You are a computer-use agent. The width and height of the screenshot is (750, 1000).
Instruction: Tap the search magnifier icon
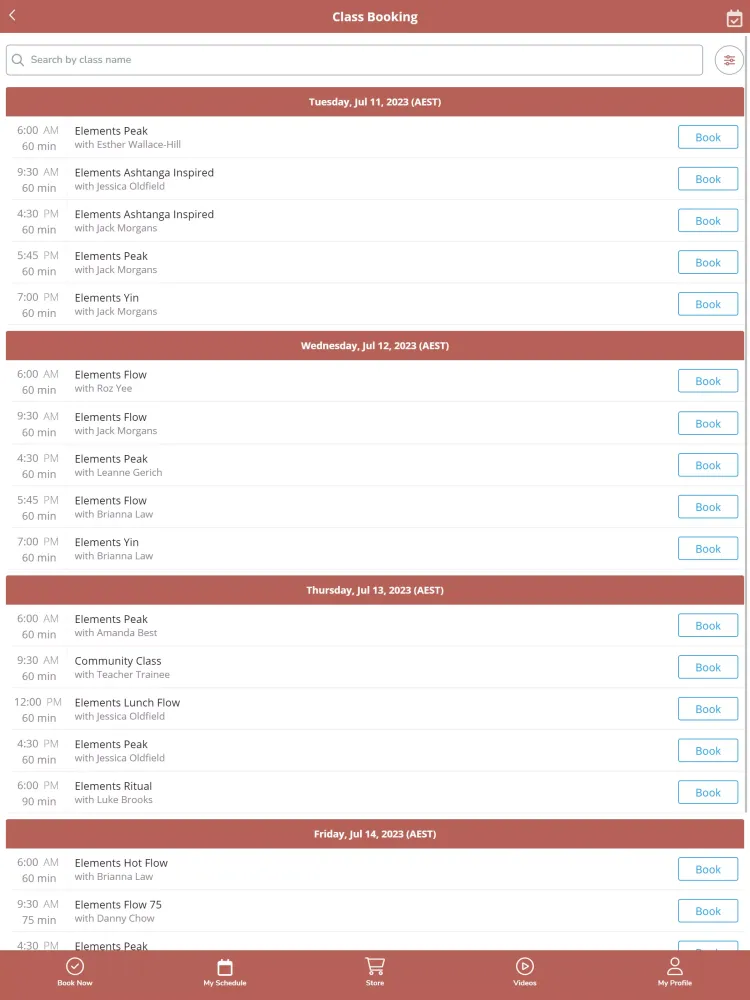[18, 60]
